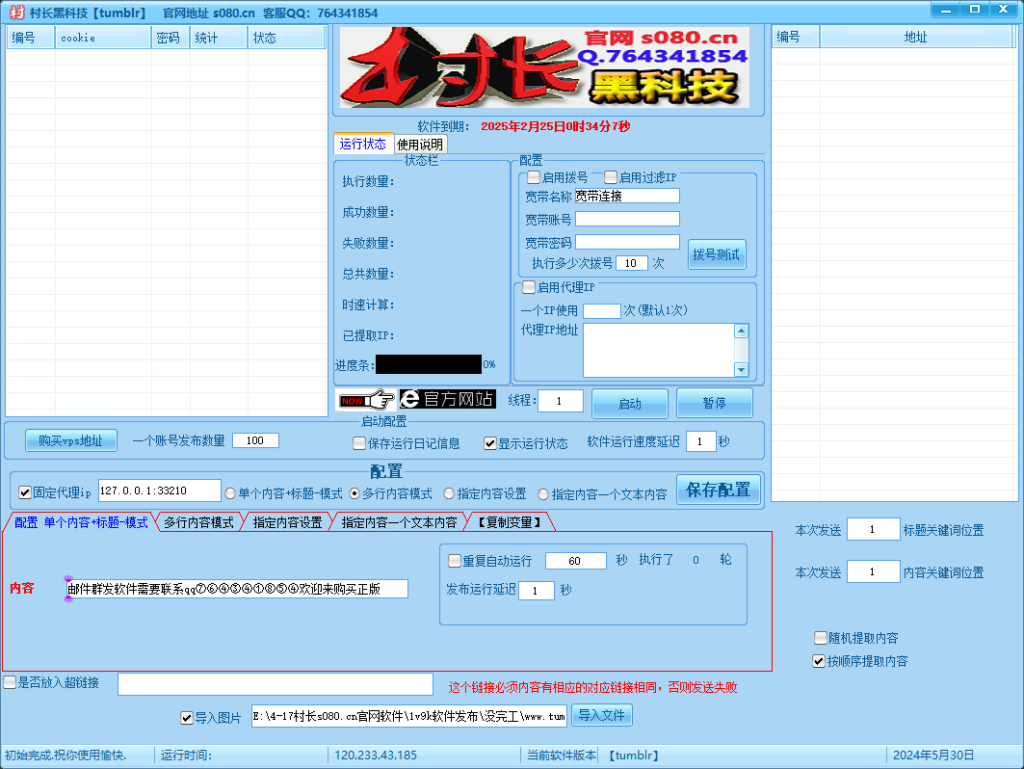Switch to the 运行状态 tab
Screen dimensions: 1024x769
point(362,144)
